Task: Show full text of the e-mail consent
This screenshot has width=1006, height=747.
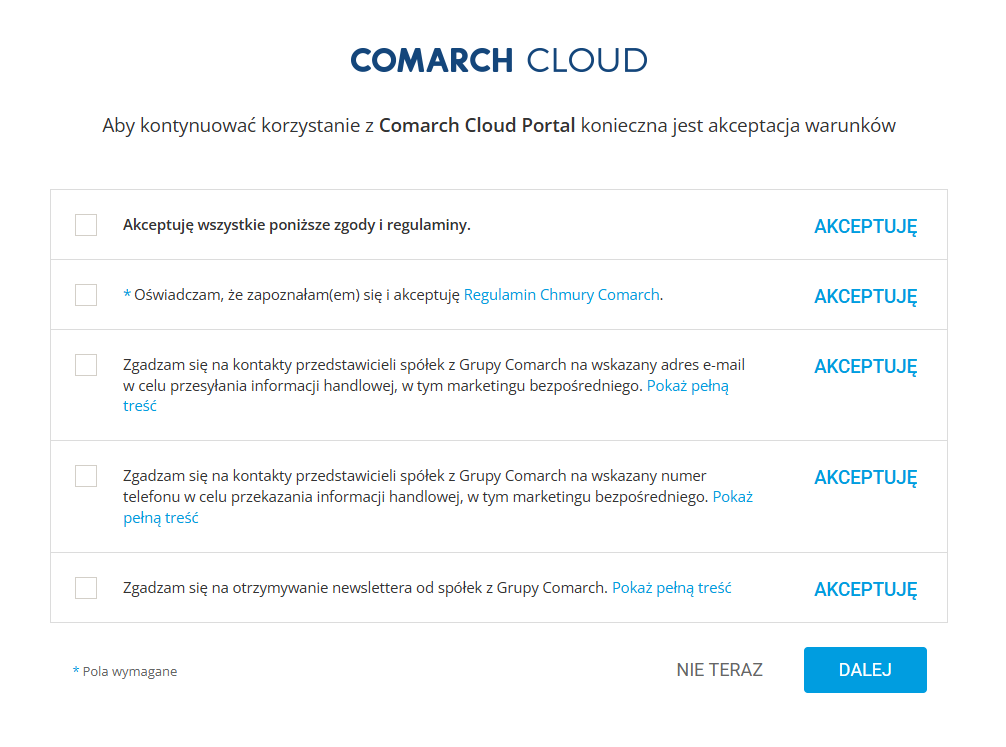Action: [688, 386]
